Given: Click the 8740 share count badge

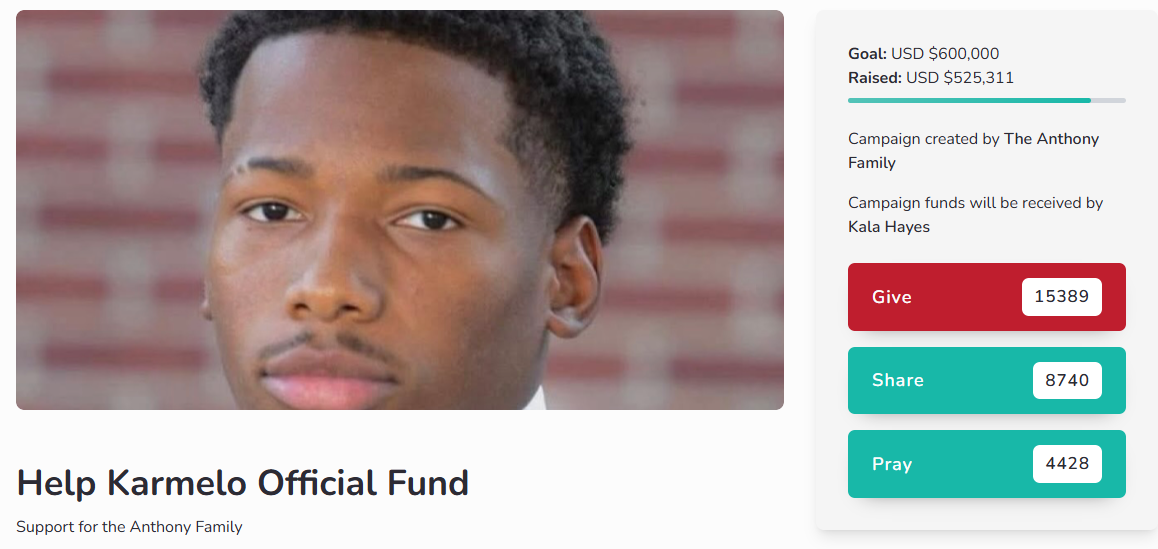Looking at the screenshot, I should point(1067,381).
